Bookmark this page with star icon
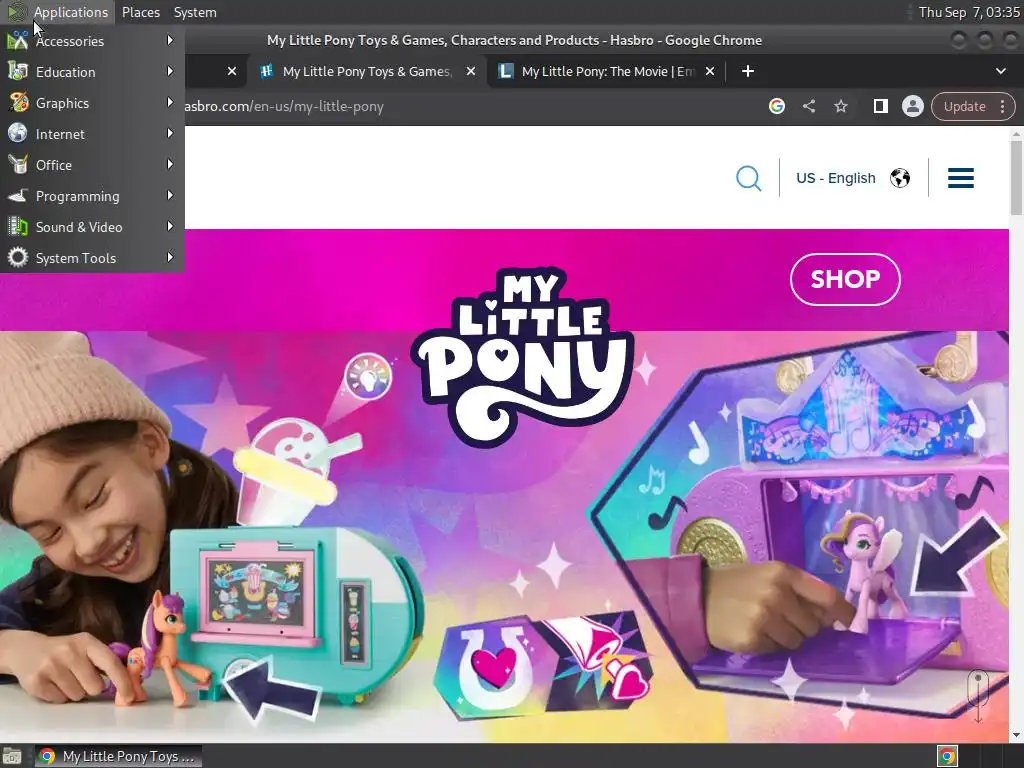1024x768 pixels. (840, 106)
